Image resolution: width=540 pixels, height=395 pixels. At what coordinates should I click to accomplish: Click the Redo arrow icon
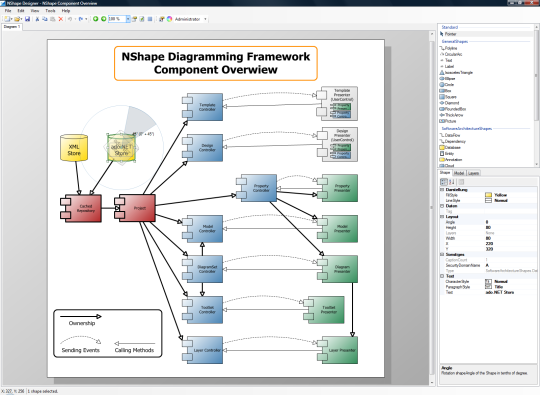(x=81, y=19)
